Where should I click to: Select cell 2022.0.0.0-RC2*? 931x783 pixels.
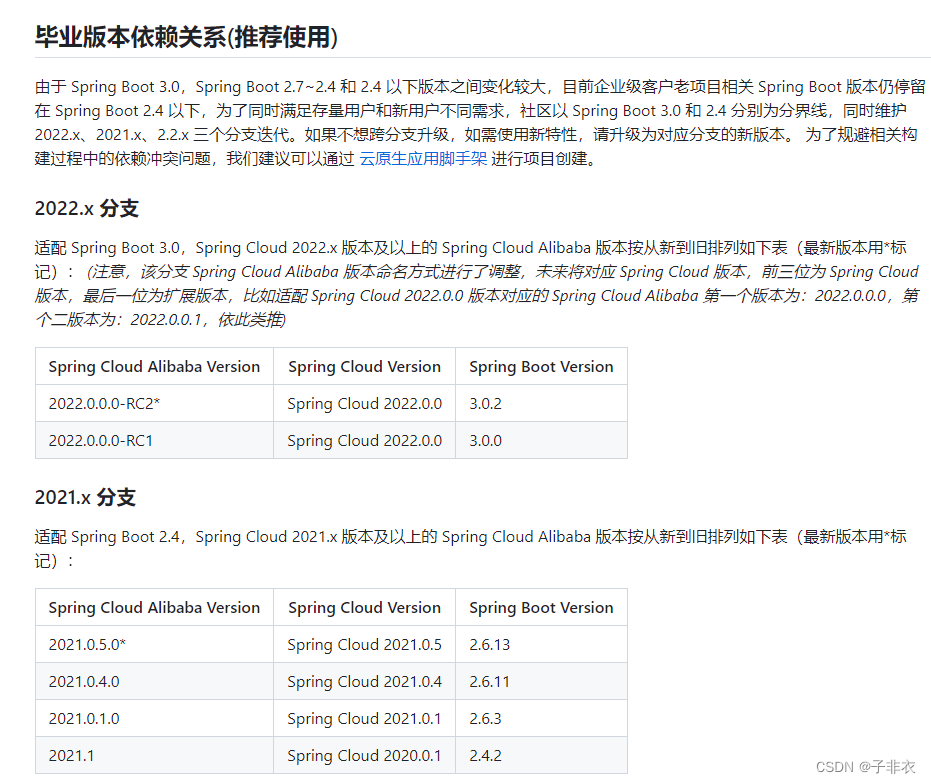154,404
